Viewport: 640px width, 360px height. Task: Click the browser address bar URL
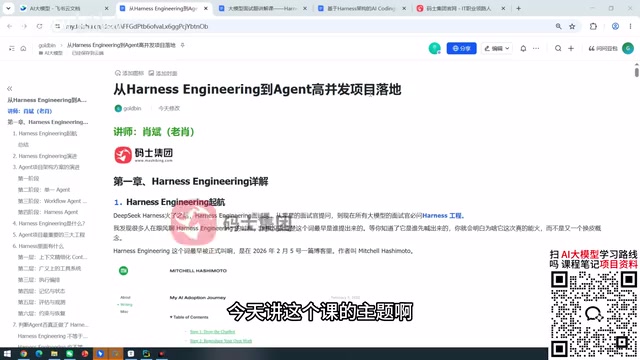click(137, 27)
